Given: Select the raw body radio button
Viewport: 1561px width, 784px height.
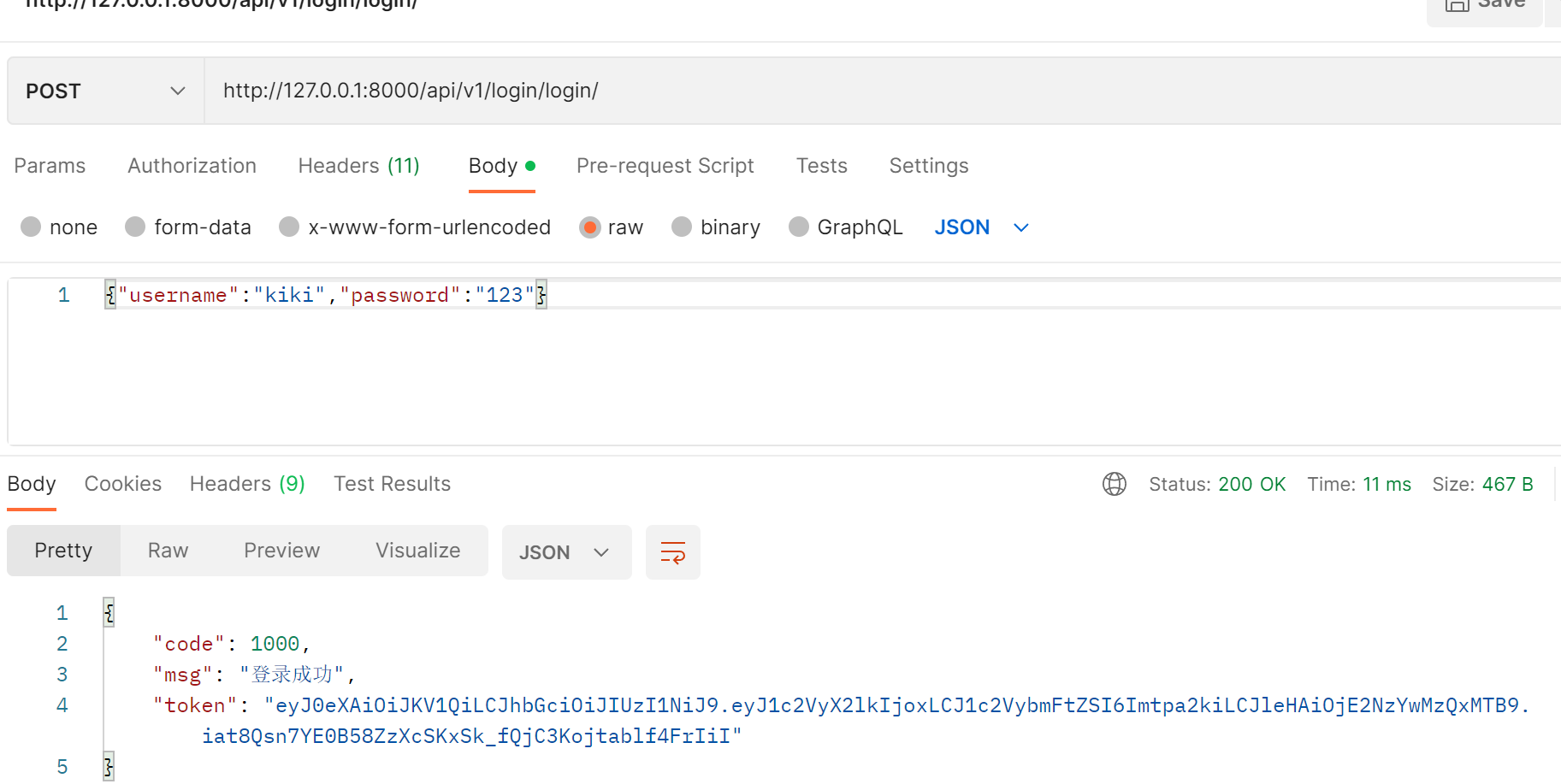Looking at the screenshot, I should click(x=589, y=227).
